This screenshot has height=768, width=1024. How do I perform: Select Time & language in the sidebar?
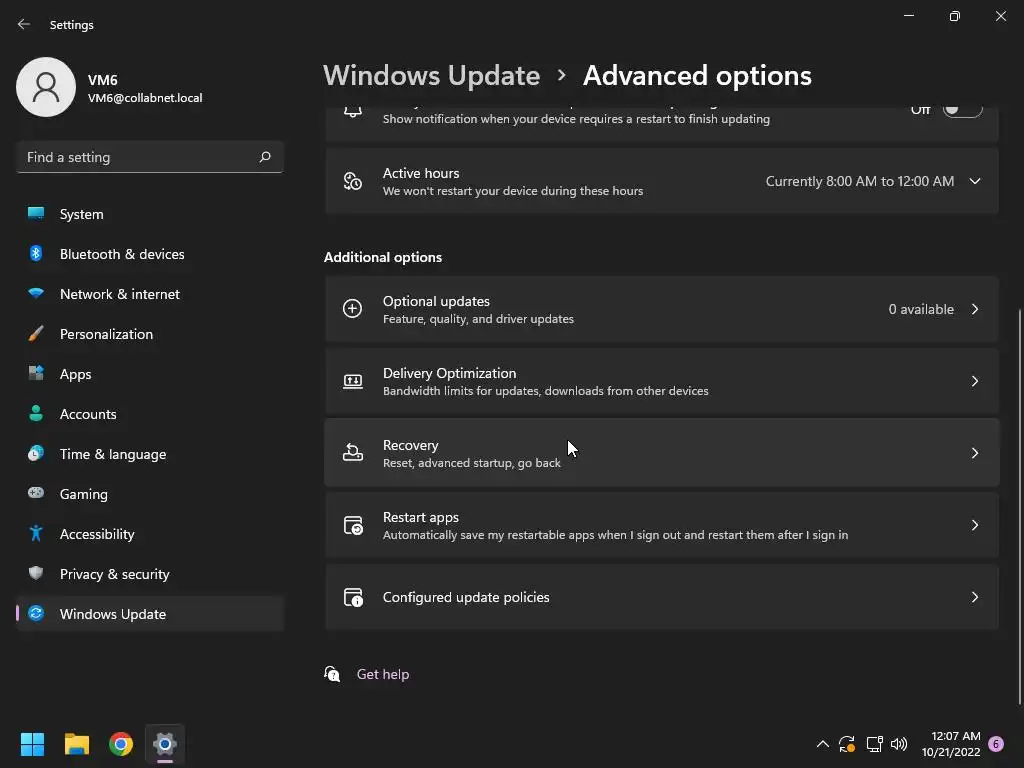(150, 454)
